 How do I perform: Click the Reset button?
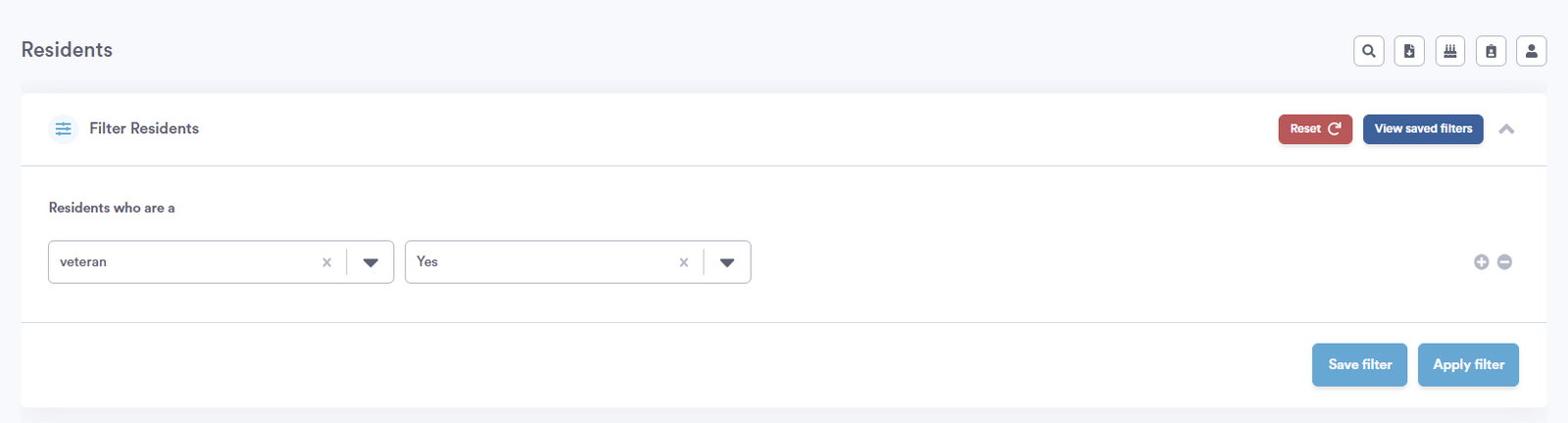coord(1315,129)
